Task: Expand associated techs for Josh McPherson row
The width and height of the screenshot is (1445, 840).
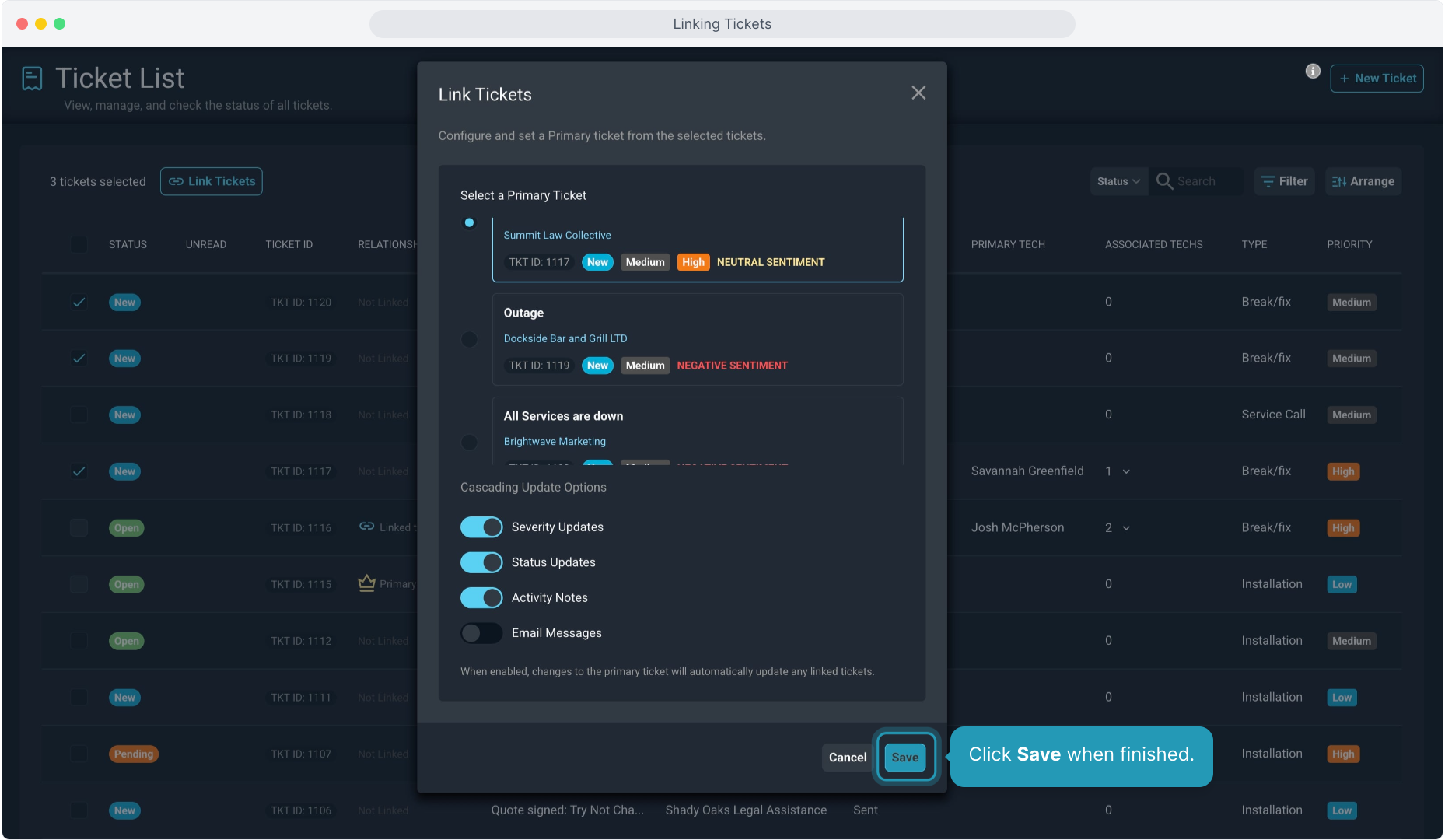Action: coord(1126,528)
